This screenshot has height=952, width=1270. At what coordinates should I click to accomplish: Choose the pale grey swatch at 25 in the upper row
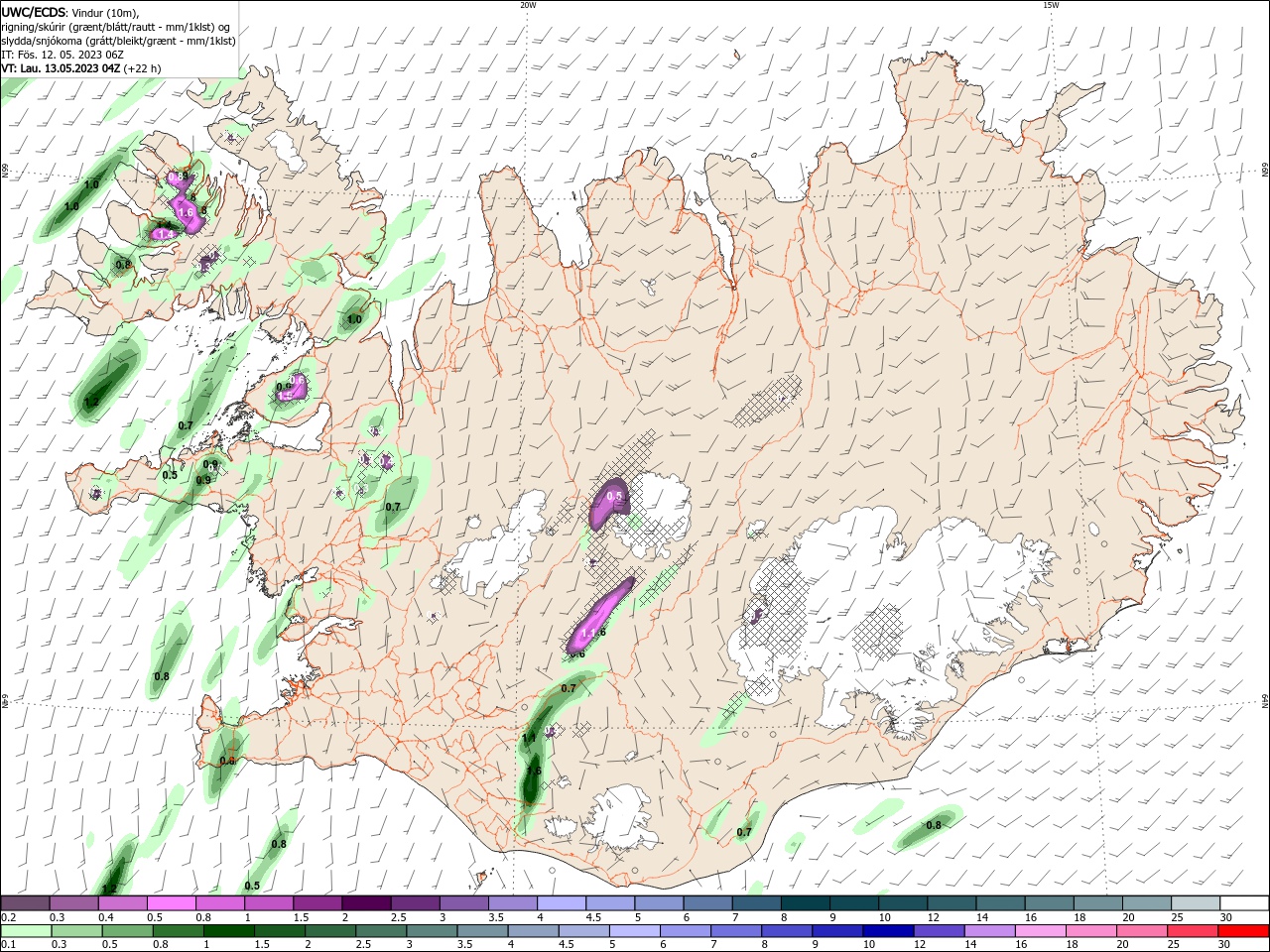[x=1196, y=902]
